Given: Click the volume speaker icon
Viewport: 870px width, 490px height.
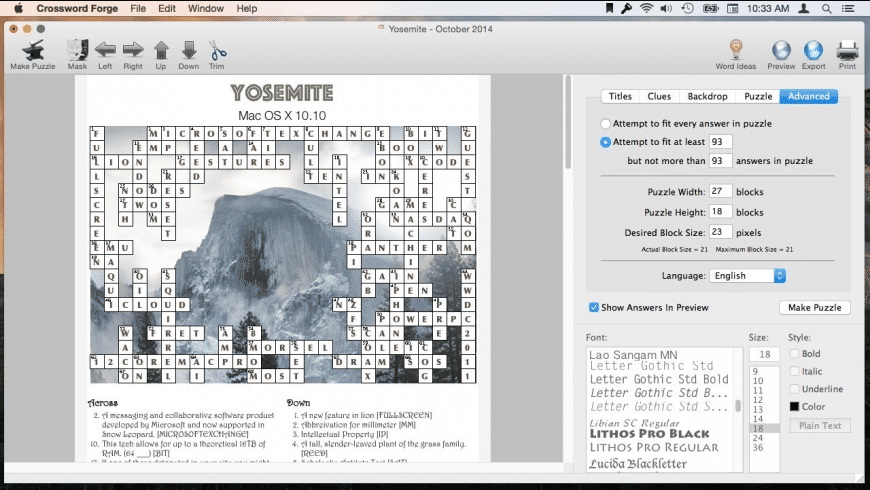Looking at the screenshot, I should pyautogui.click(x=666, y=8).
